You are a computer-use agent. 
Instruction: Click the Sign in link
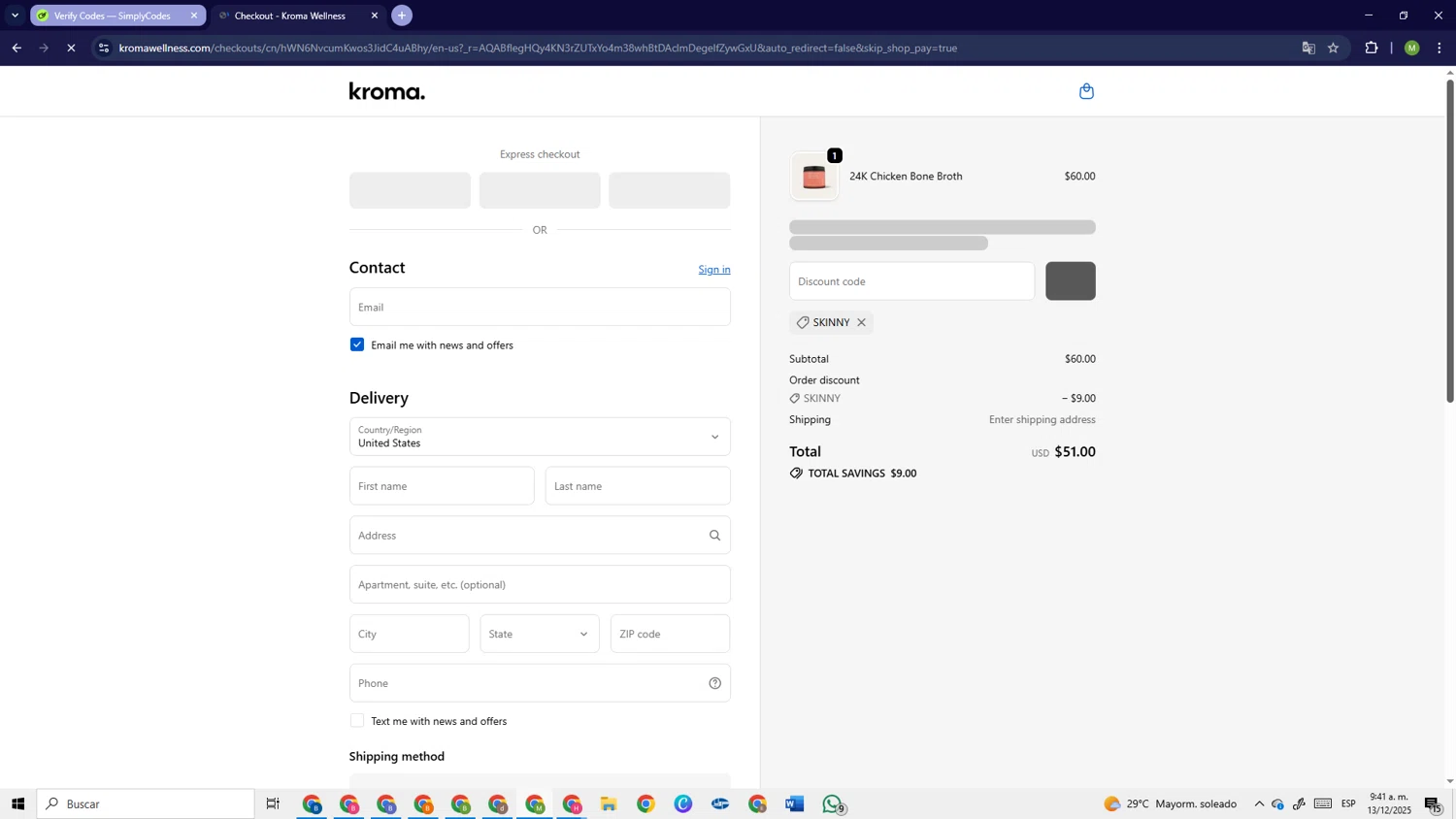(714, 270)
